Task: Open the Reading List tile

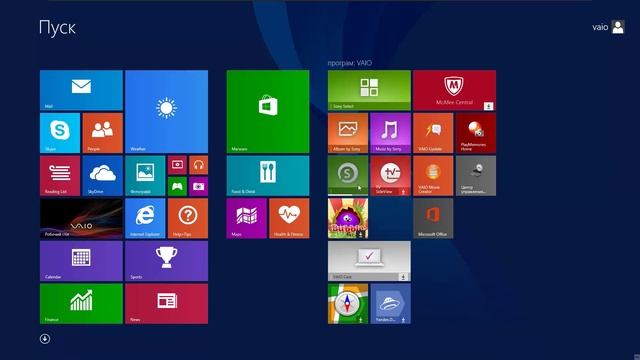Action: click(60, 176)
